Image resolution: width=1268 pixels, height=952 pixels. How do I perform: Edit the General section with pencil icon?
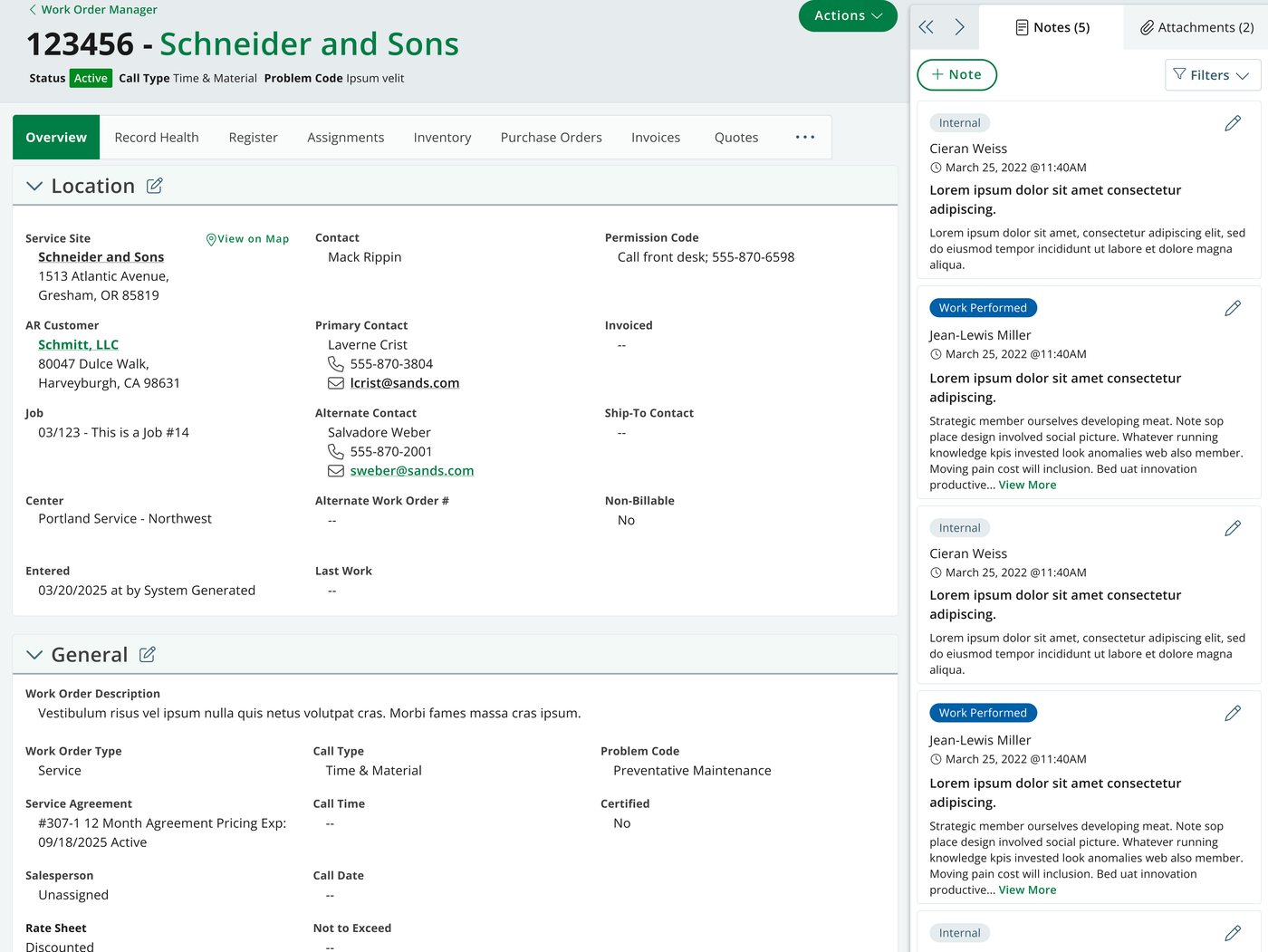[148, 655]
